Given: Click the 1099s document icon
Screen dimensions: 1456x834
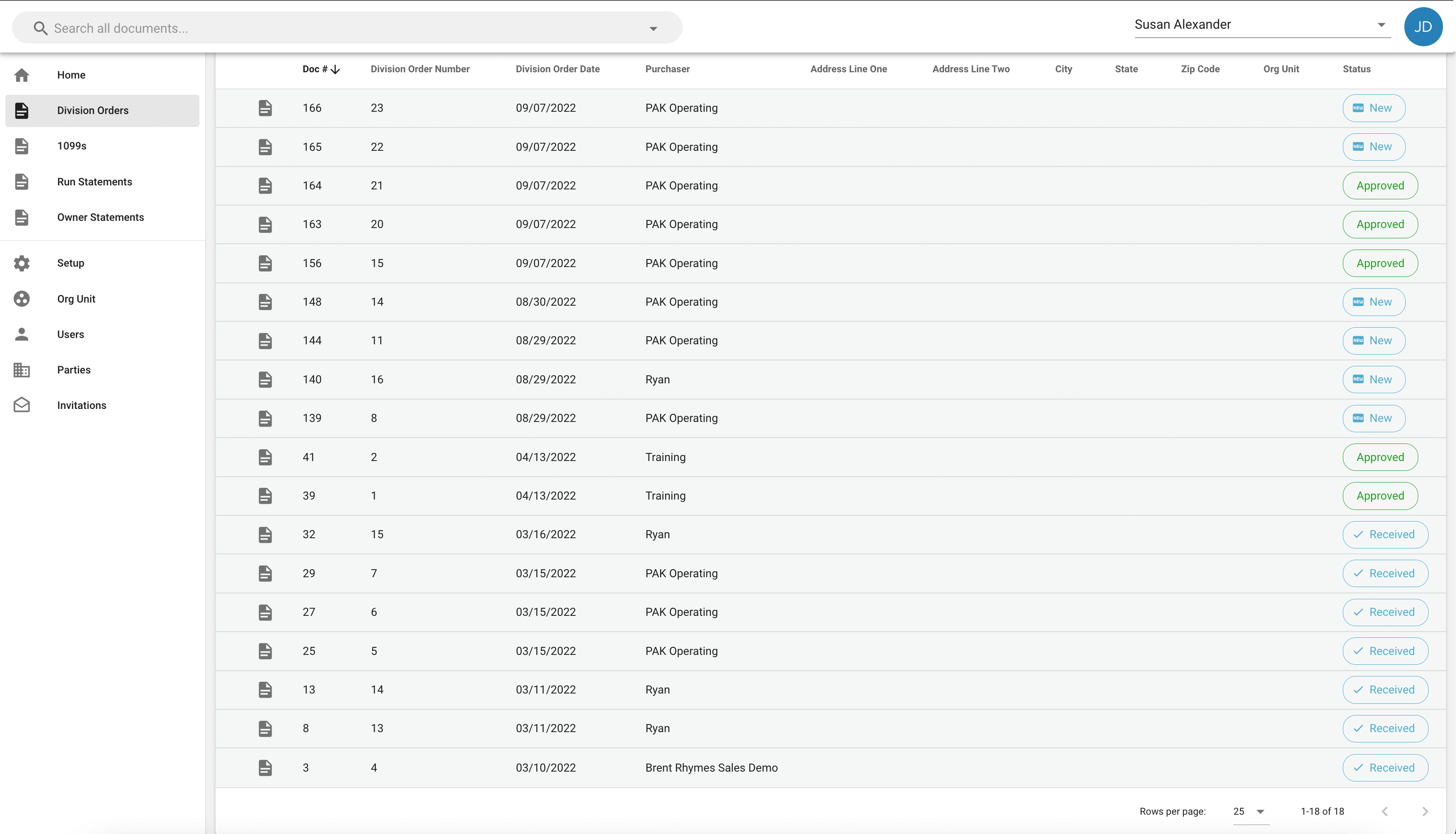Looking at the screenshot, I should (22, 146).
